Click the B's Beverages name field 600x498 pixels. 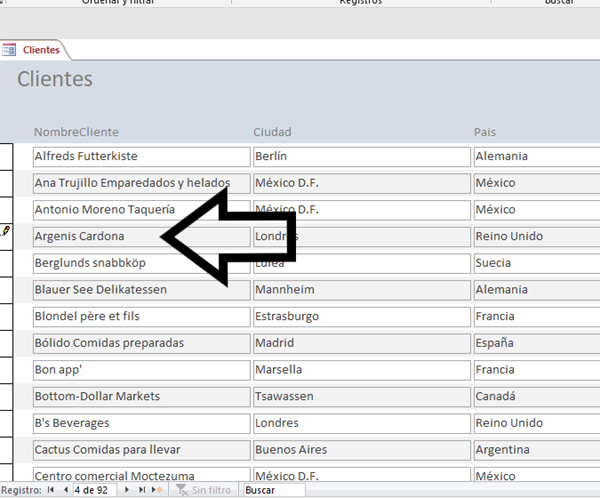pos(142,423)
